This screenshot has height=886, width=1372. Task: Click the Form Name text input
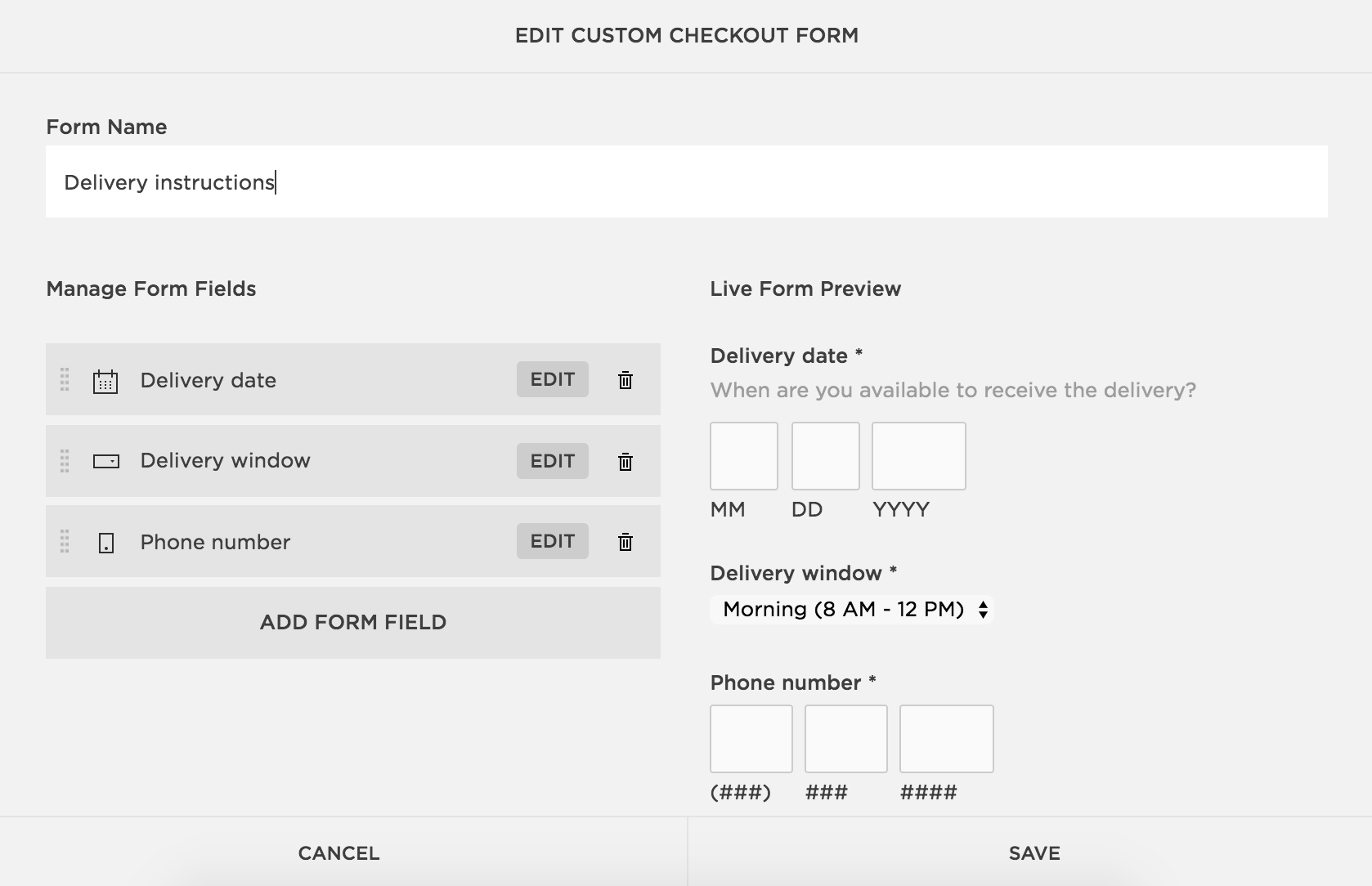(x=686, y=181)
